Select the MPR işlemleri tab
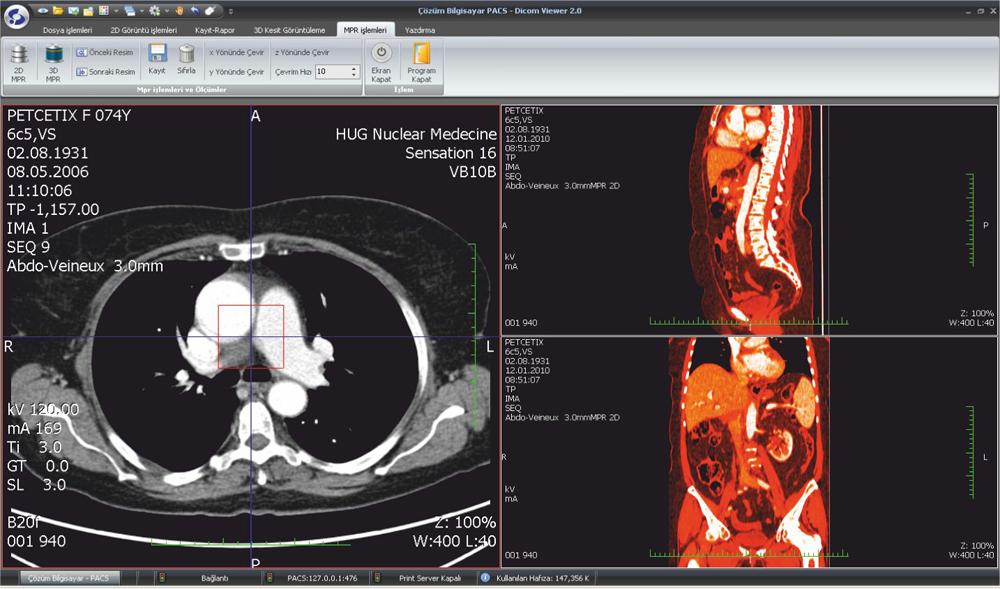 (x=365, y=30)
